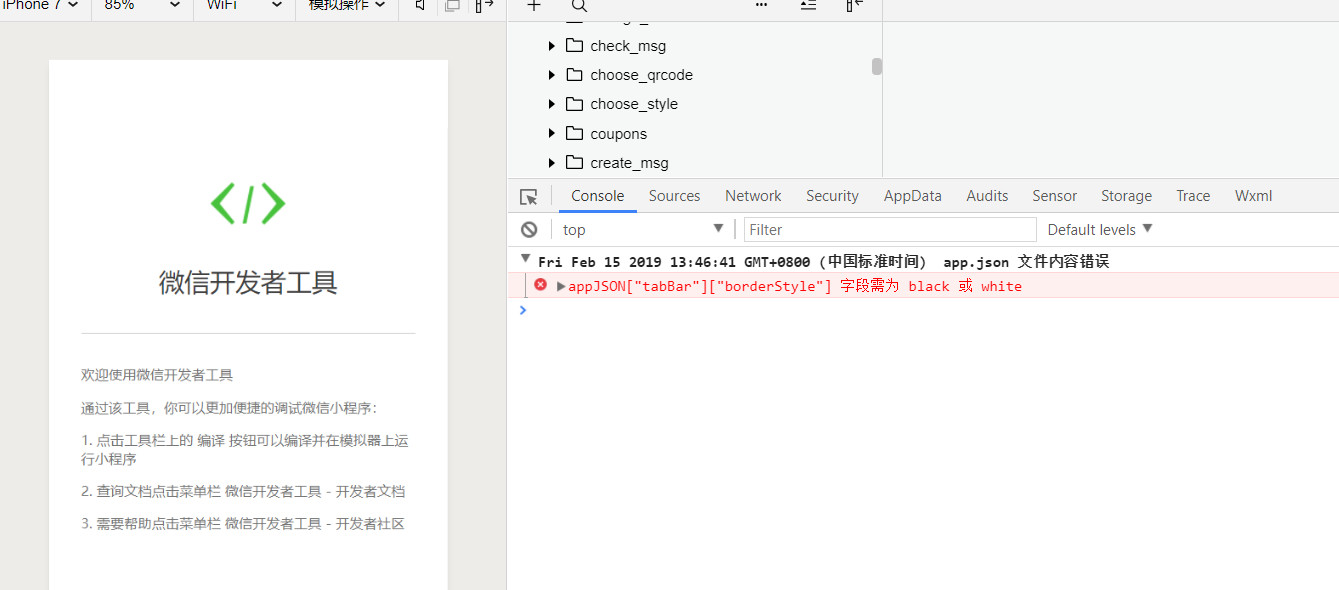Open the iPhone 7 device dropdown
The image size is (1339, 590).
point(40,5)
